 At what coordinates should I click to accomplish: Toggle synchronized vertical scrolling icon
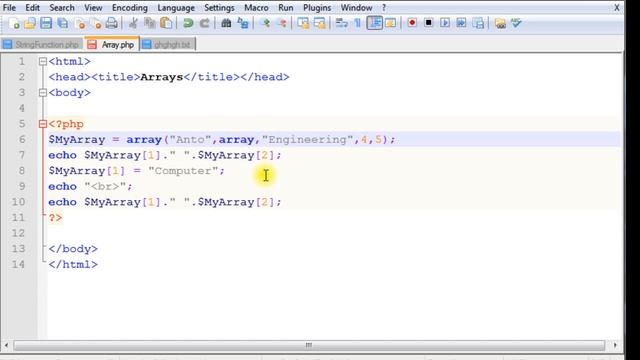[x=303, y=23]
